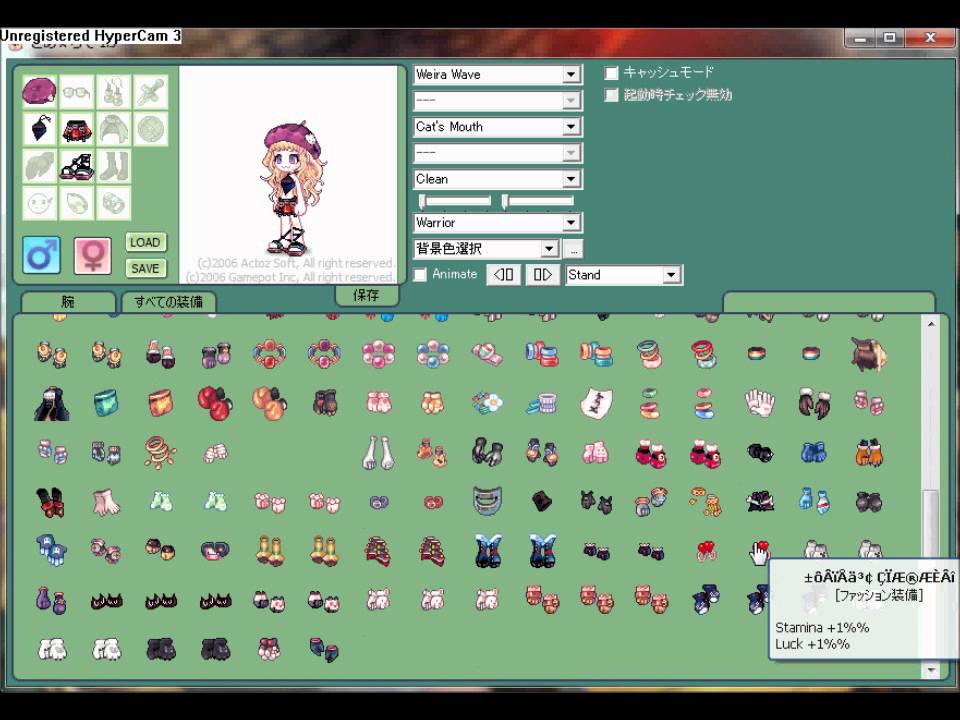Click the item list scrollbar up arrow
The height and width of the screenshot is (720, 960).
click(931, 324)
